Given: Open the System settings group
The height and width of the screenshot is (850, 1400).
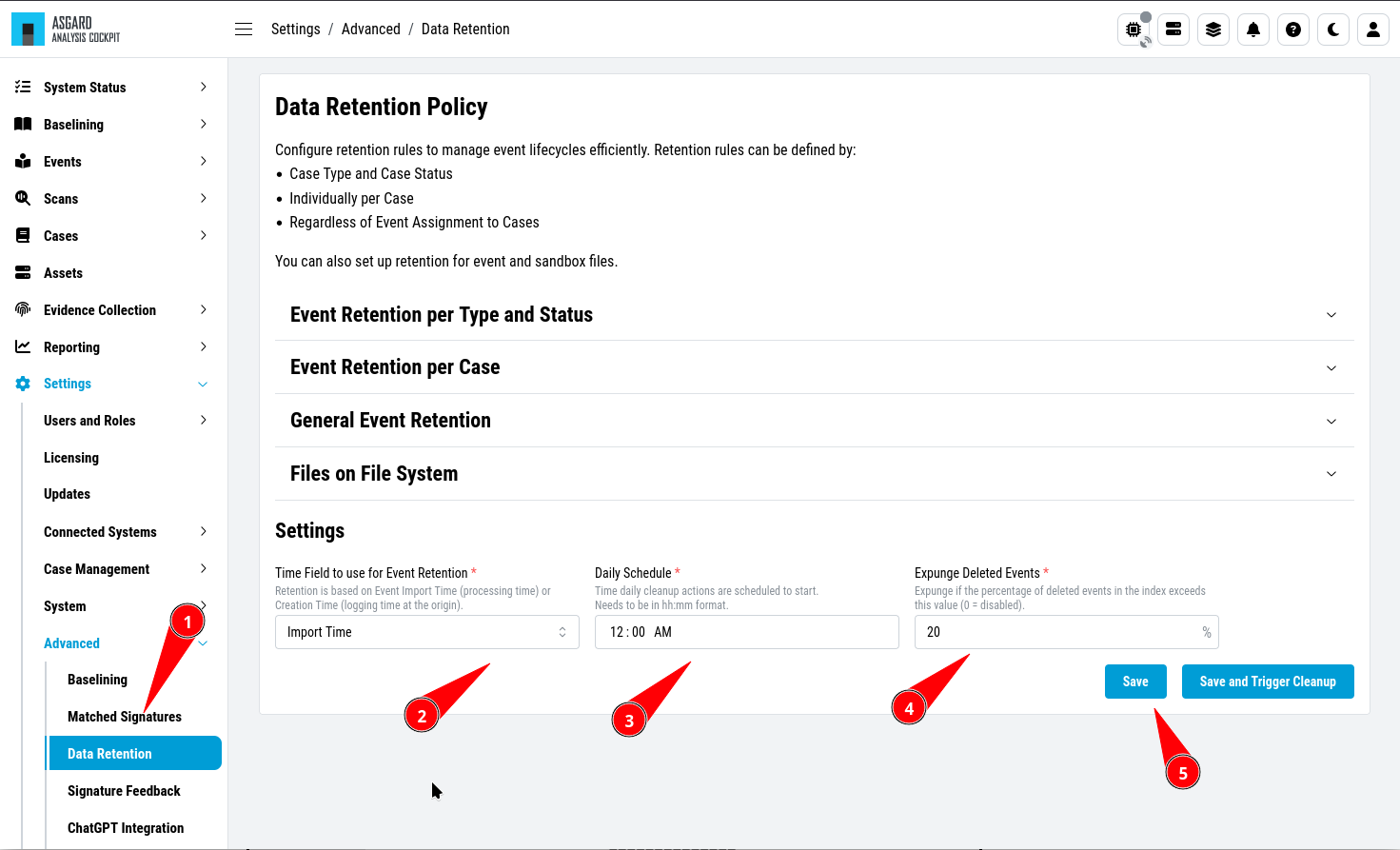Looking at the screenshot, I should pos(65,606).
